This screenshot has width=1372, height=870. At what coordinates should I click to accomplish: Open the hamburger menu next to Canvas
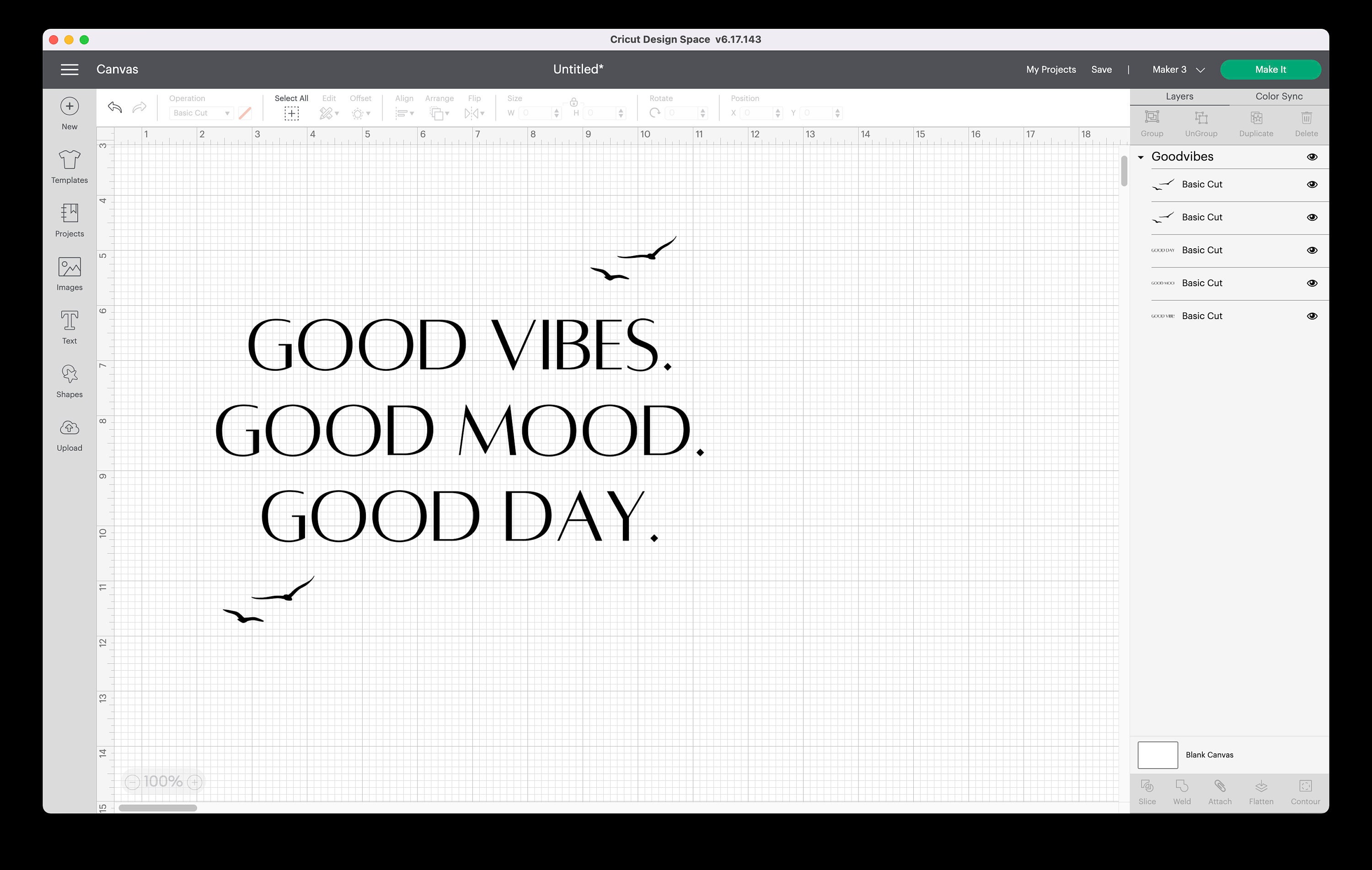tap(69, 69)
